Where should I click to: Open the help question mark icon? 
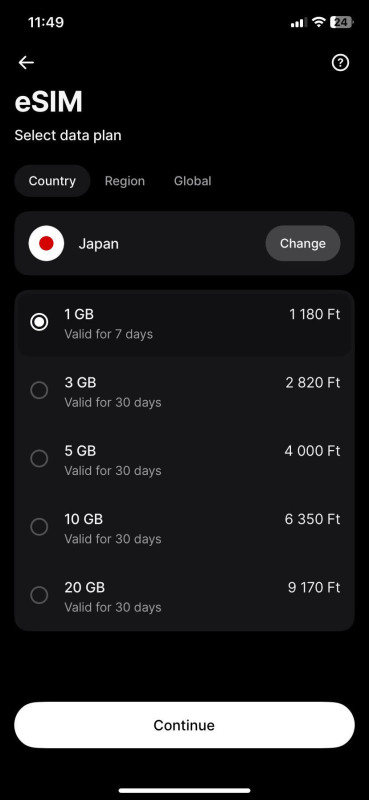point(340,63)
